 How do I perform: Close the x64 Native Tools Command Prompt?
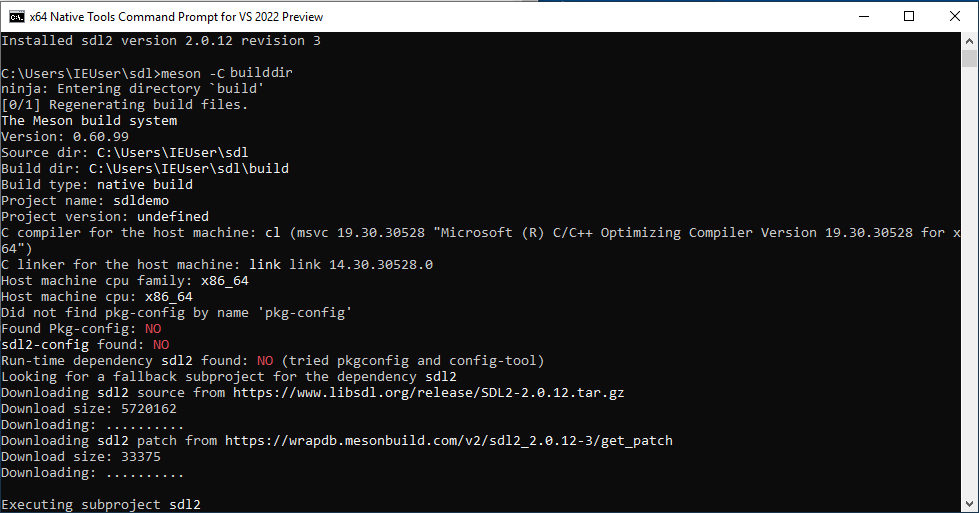[x=955, y=16]
